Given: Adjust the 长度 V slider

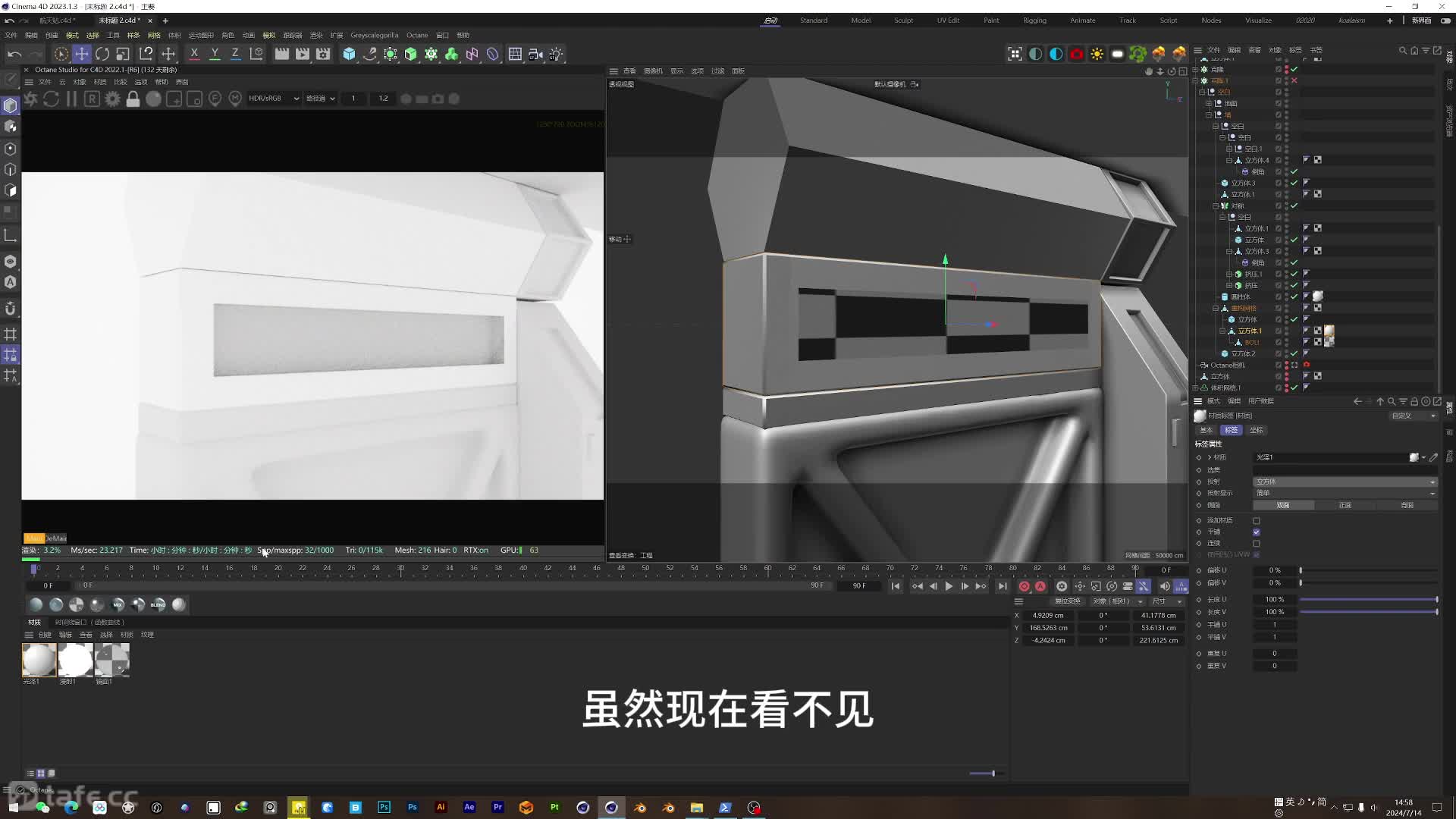Looking at the screenshot, I should (1368, 612).
